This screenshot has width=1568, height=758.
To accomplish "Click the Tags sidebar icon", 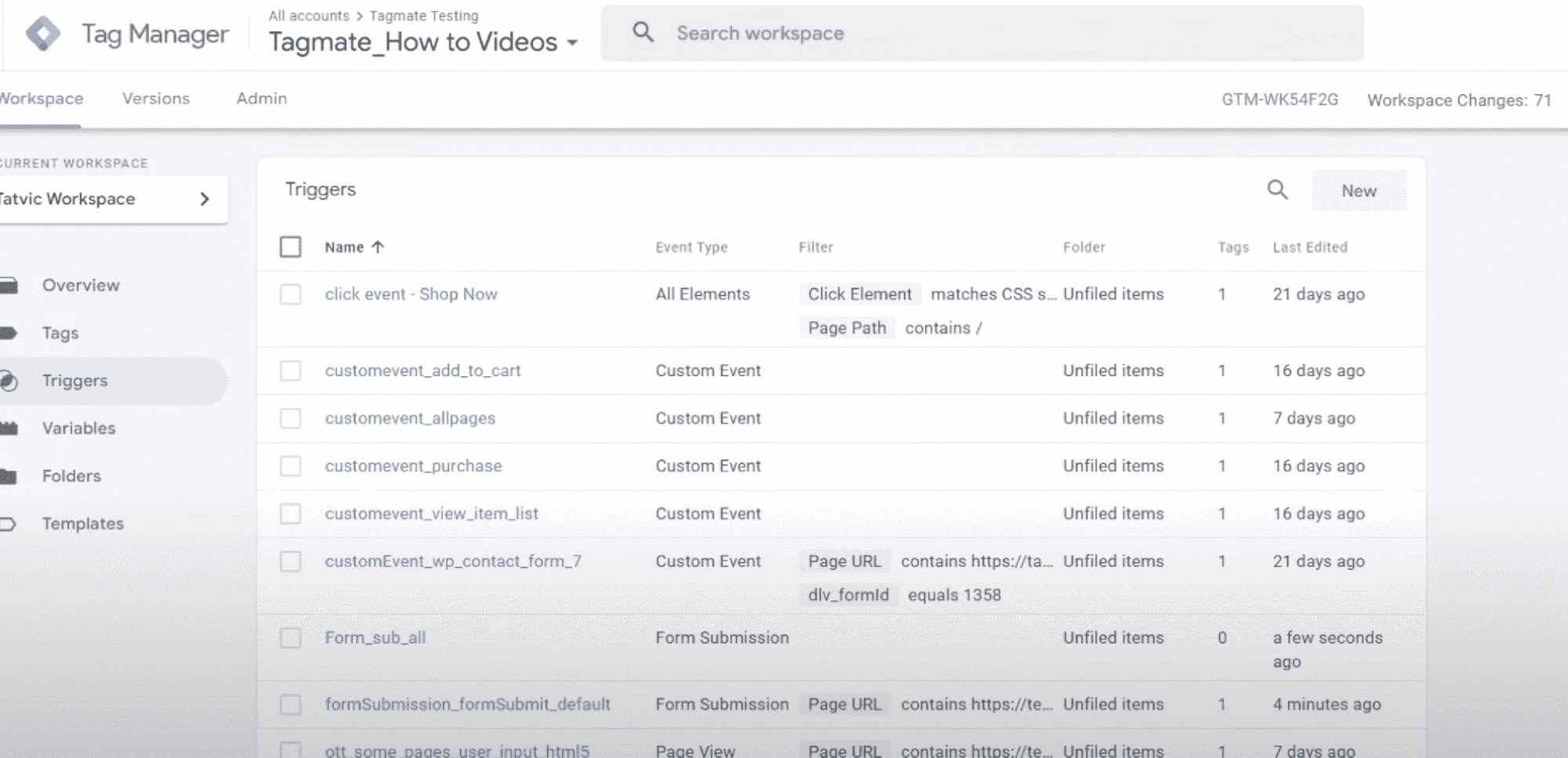I will 9,333.
